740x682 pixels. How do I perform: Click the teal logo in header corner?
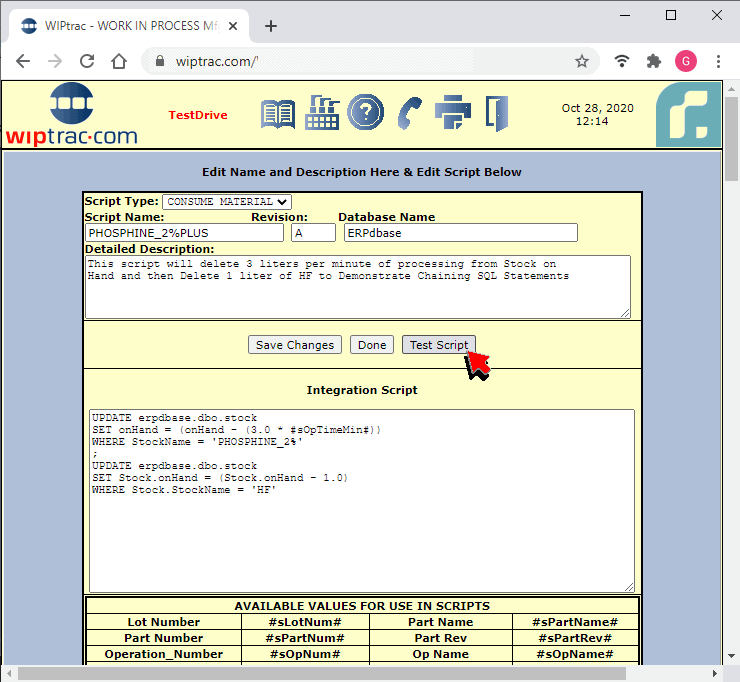point(688,115)
